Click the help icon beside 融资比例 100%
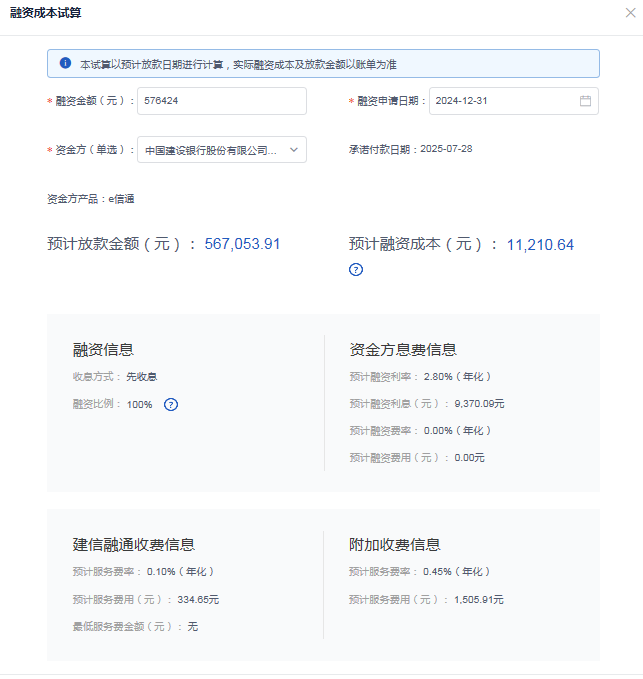Screen dimensions: 643x679 click(x=171, y=404)
